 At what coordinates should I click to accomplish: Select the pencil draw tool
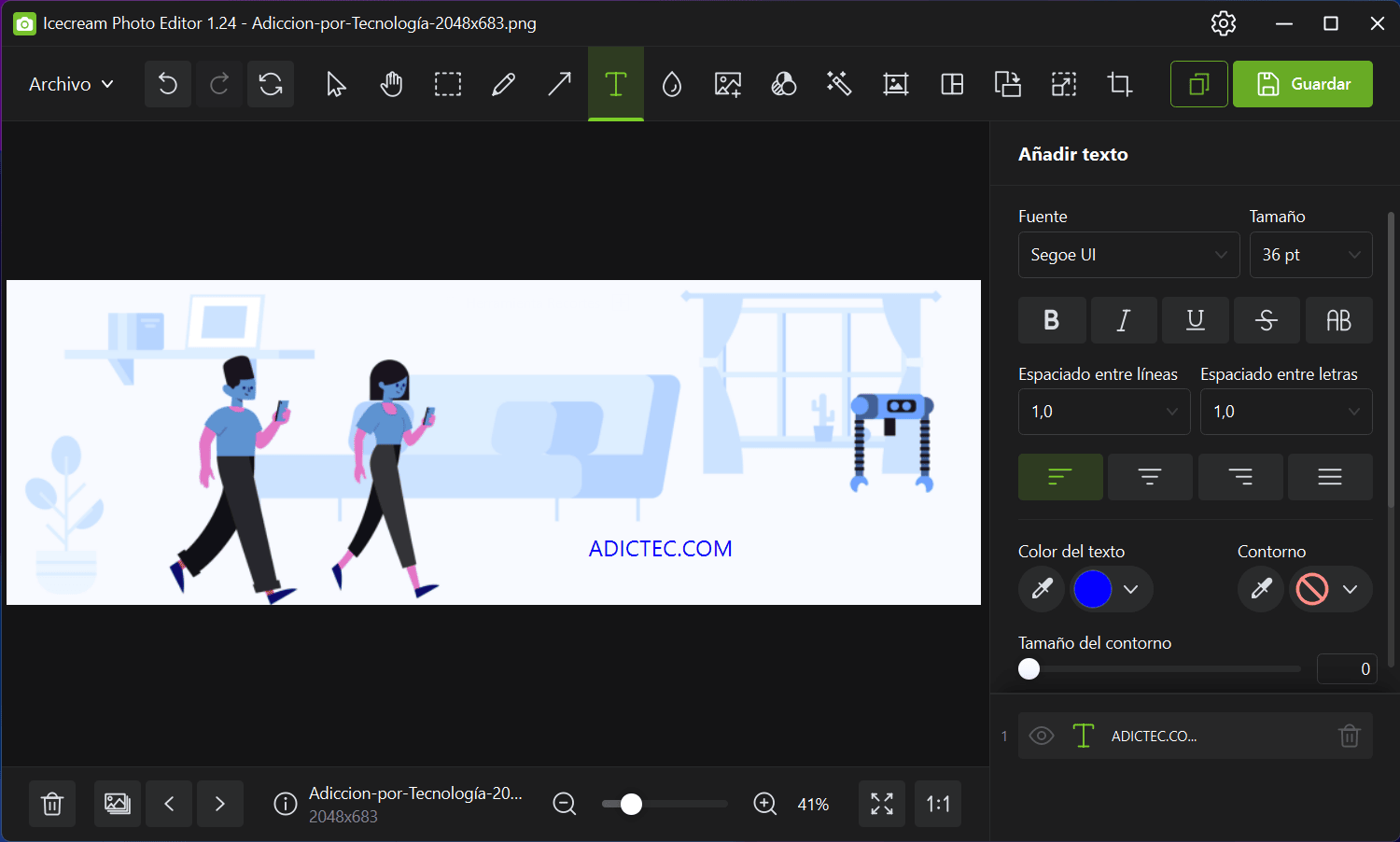tap(503, 84)
